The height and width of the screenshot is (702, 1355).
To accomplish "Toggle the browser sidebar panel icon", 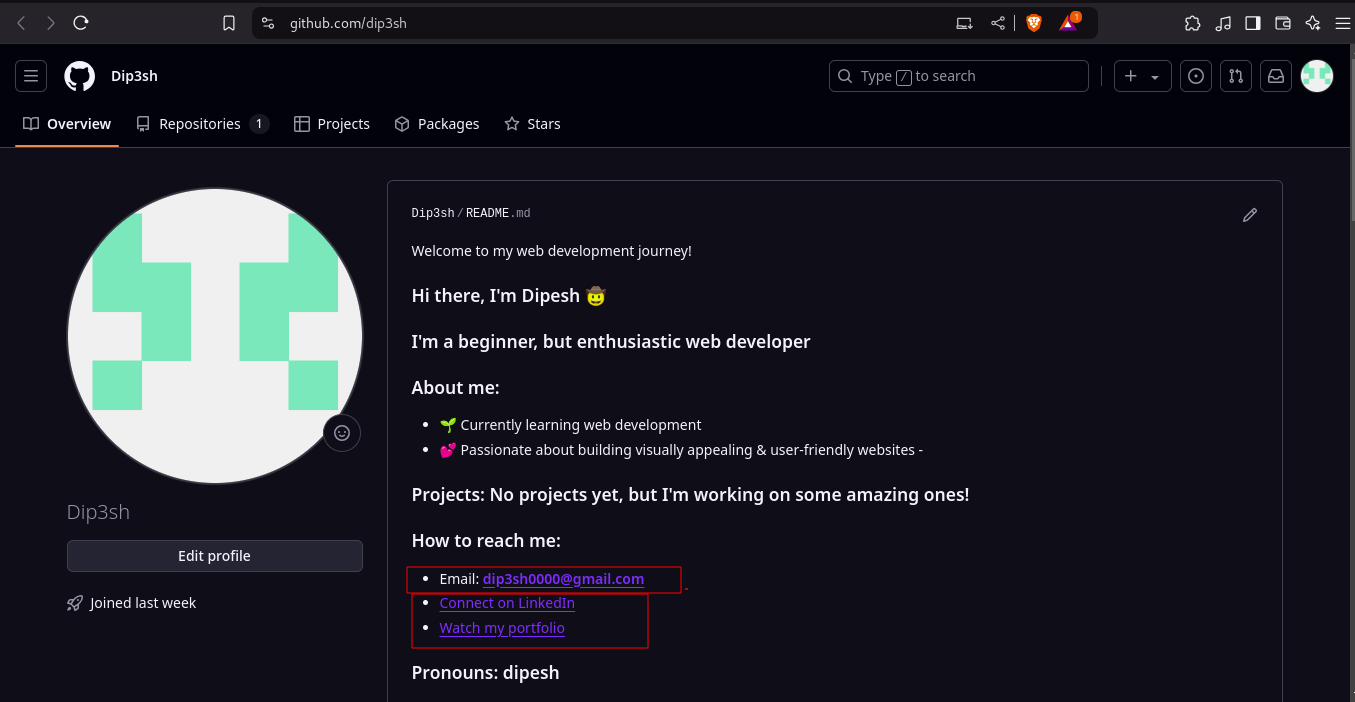I will (1252, 22).
